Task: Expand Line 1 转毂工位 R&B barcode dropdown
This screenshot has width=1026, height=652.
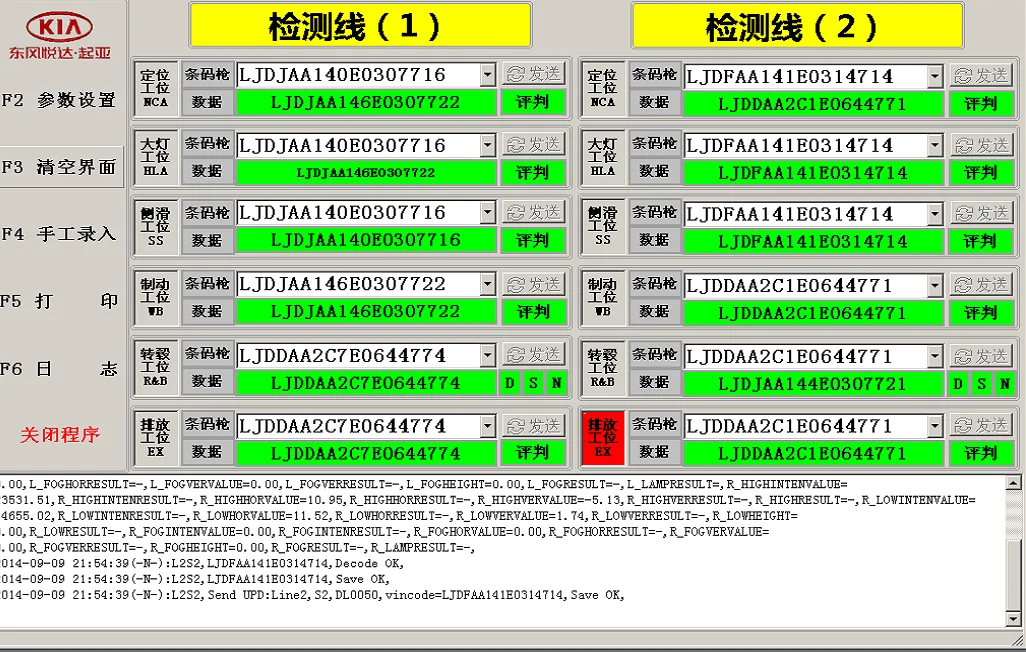Action: click(x=487, y=355)
